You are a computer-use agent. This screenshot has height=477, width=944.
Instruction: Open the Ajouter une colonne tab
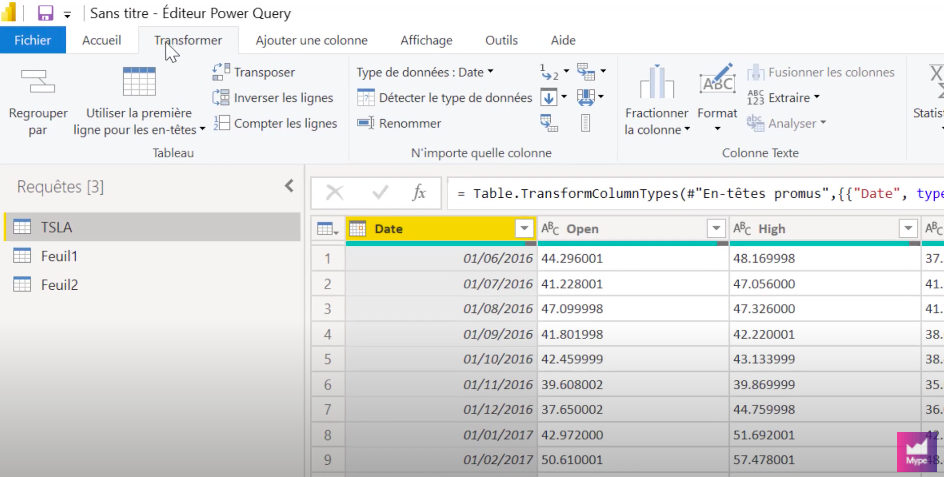(x=311, y=40)
